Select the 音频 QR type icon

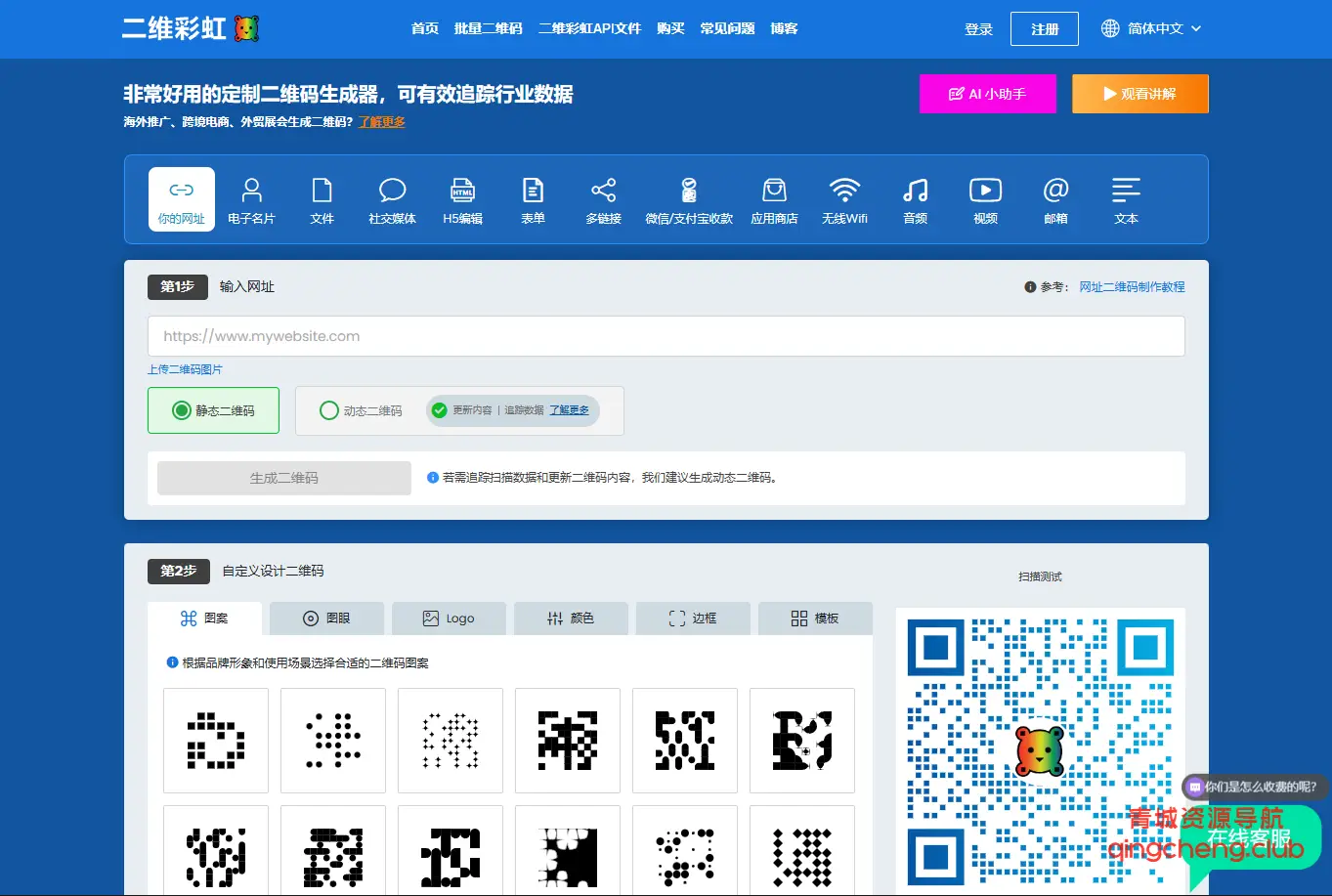915,198
